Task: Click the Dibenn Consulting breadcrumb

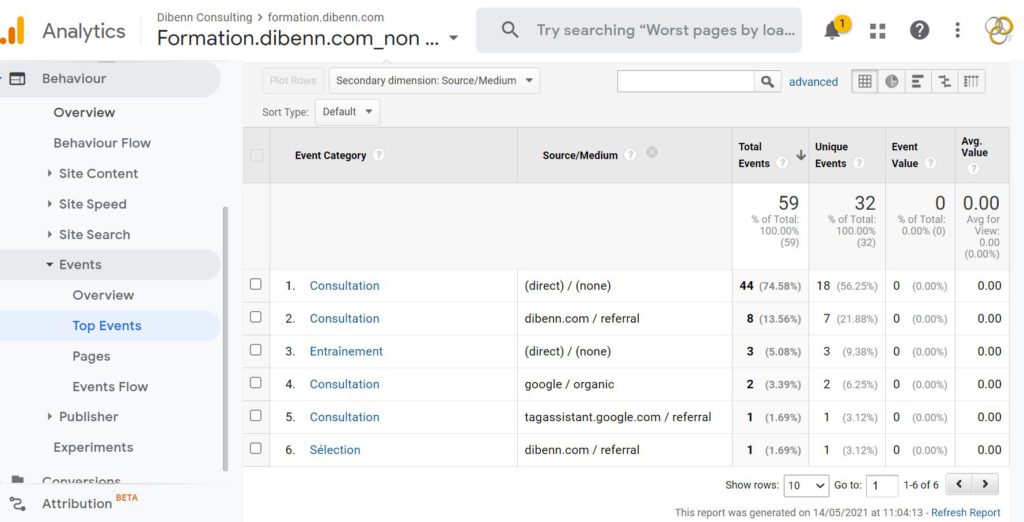Action: [x=204, y=17]
